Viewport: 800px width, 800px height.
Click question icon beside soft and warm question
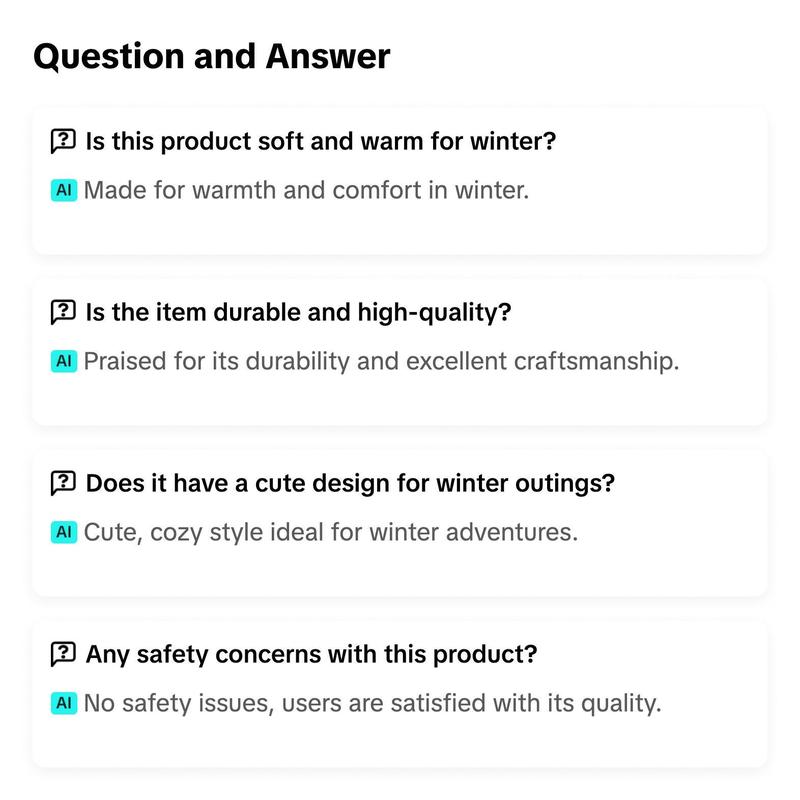click(x=63, y=141)
